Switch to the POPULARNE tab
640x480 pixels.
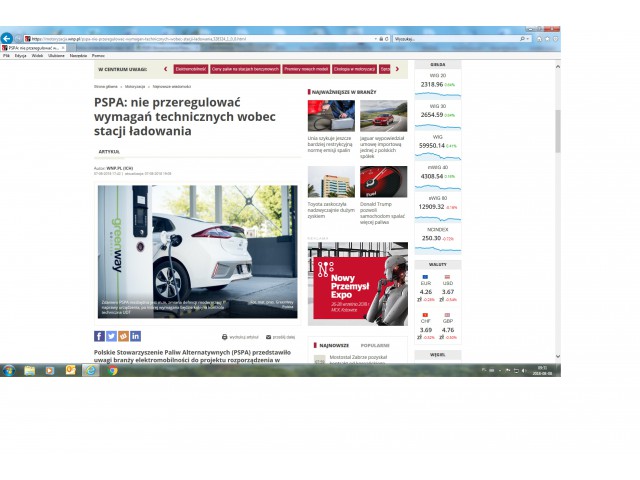click(375, 345)
